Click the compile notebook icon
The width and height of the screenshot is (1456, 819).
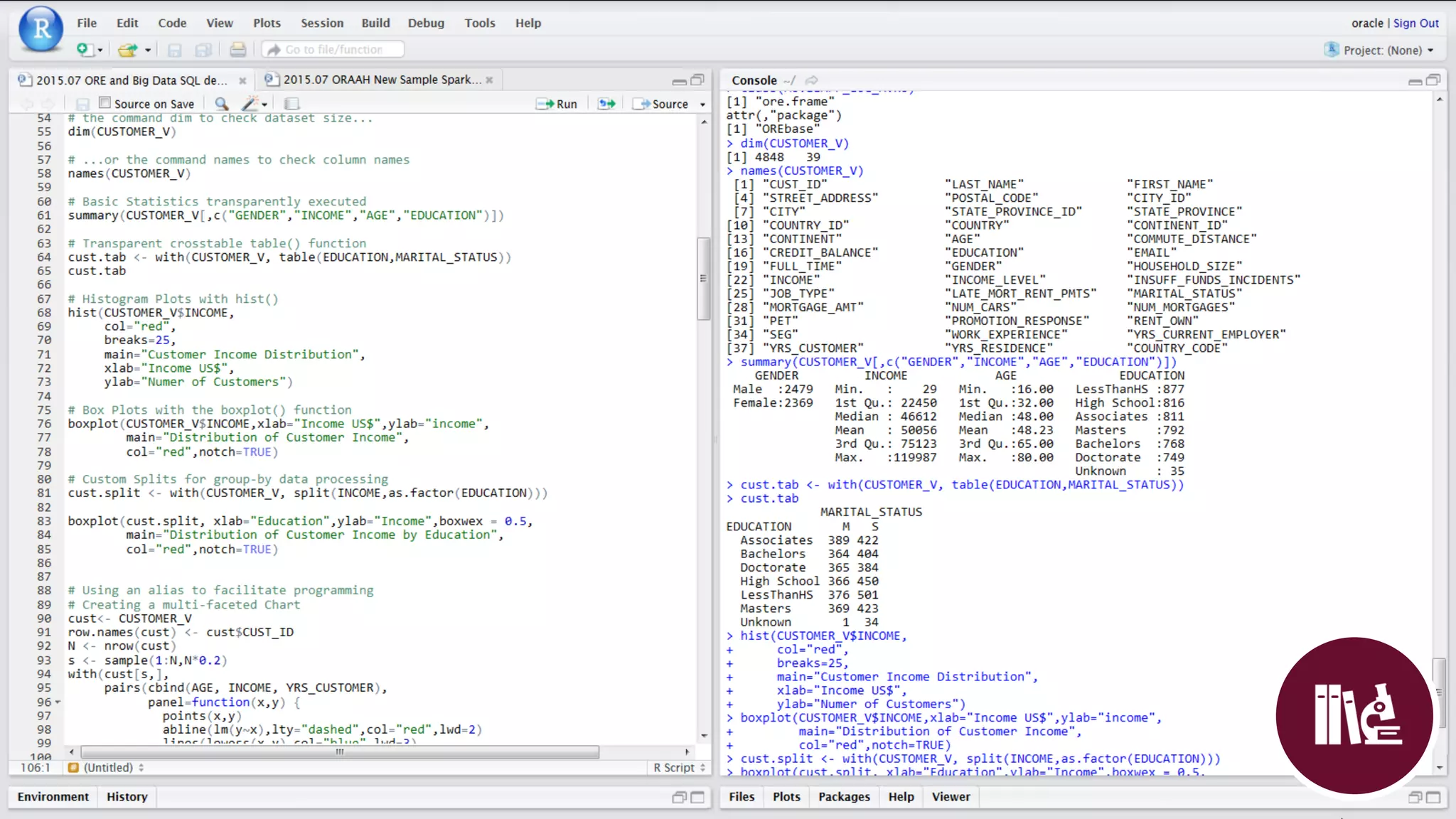click(x=291, y=104)
